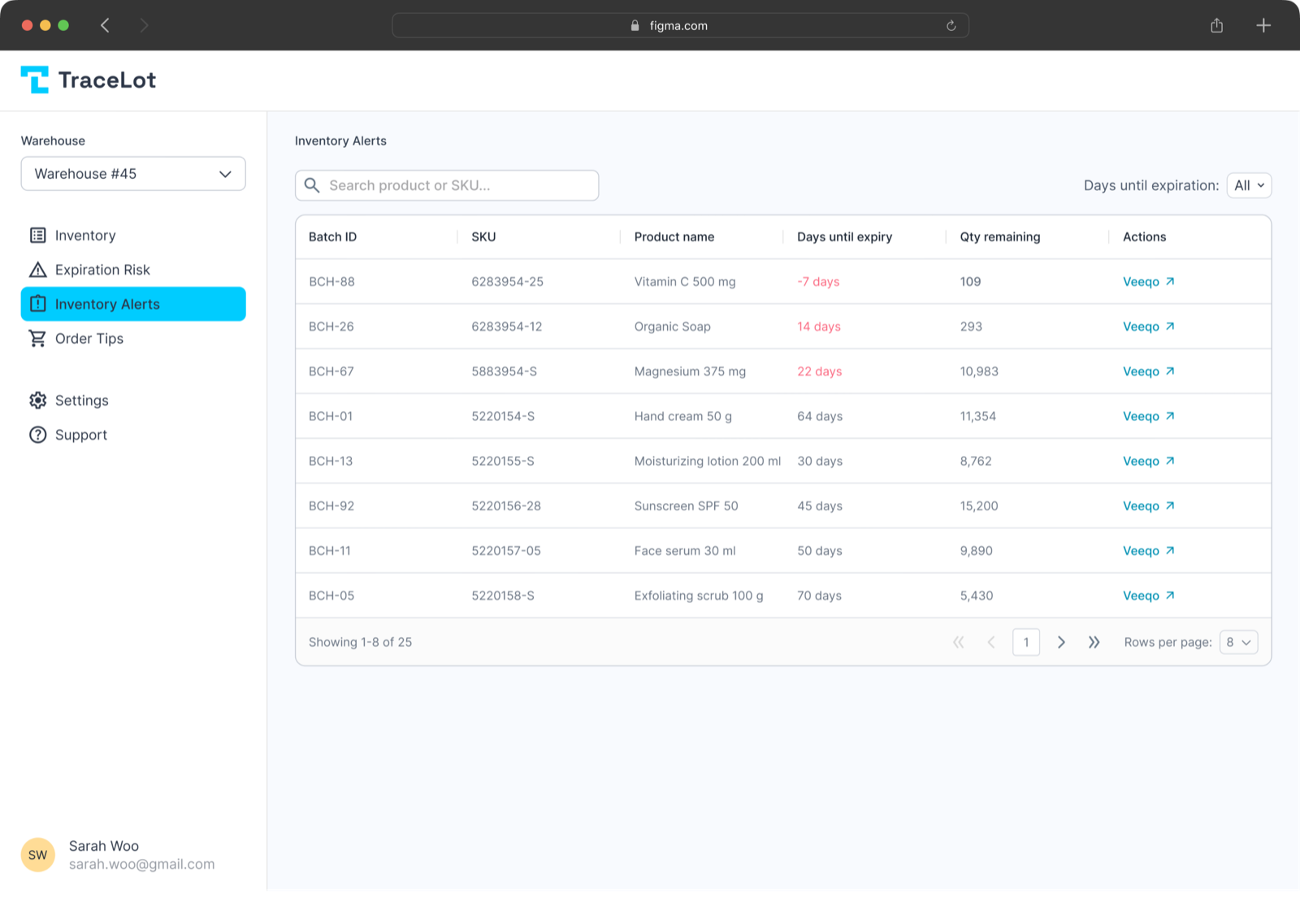Open the Order Tips section

90,338
